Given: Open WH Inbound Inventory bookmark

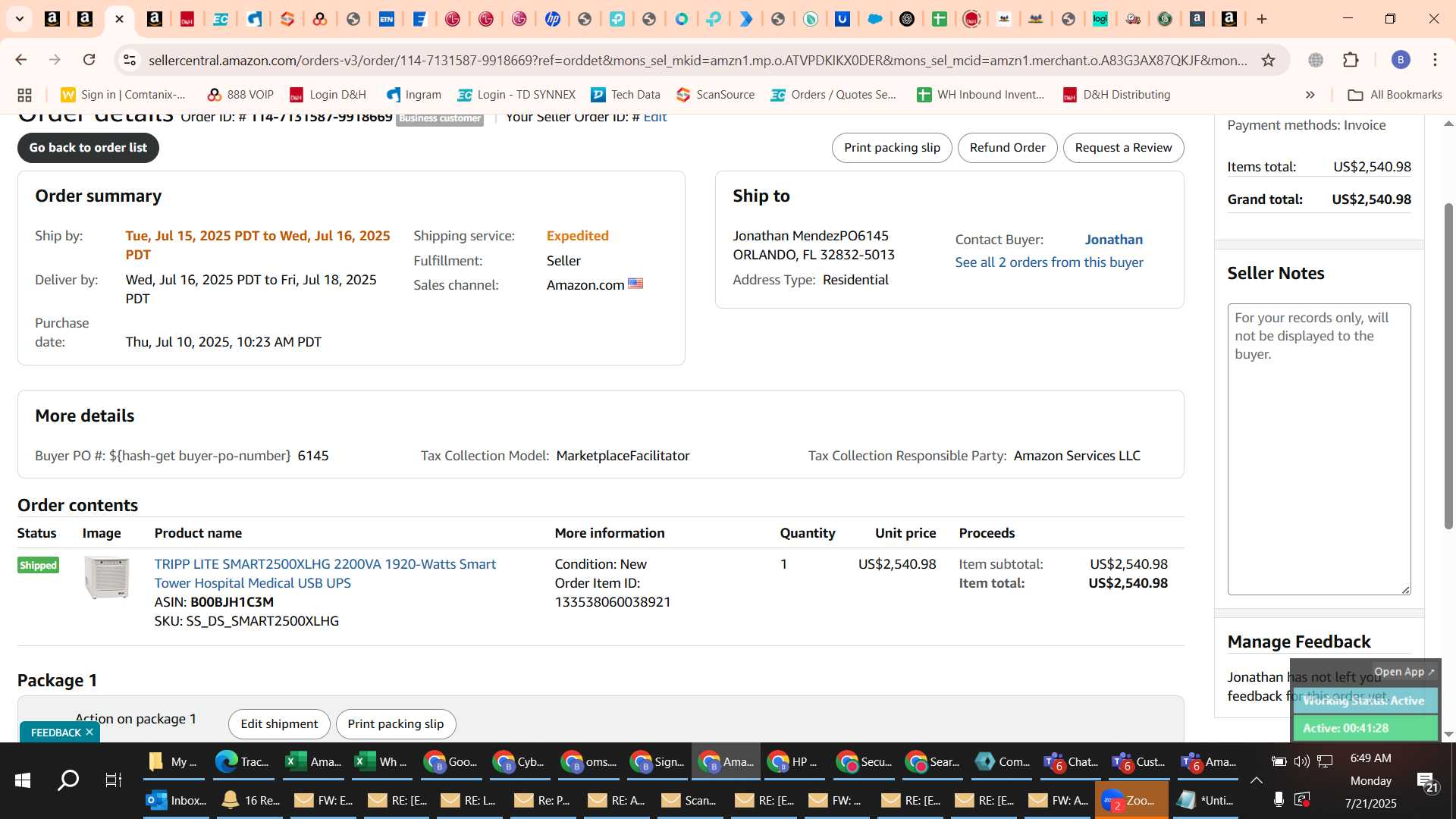Looking at the screenshot, I should click(981, 95).
